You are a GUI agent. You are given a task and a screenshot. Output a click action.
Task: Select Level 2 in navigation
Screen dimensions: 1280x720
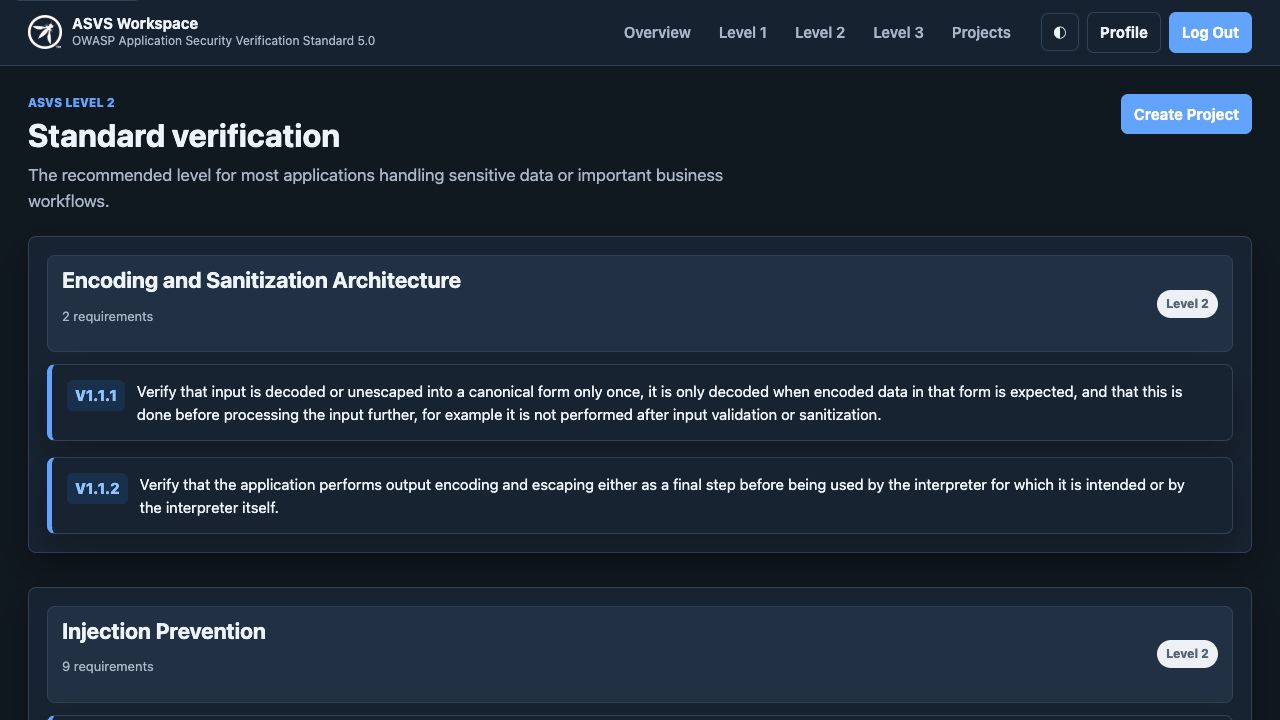(820, 32)
